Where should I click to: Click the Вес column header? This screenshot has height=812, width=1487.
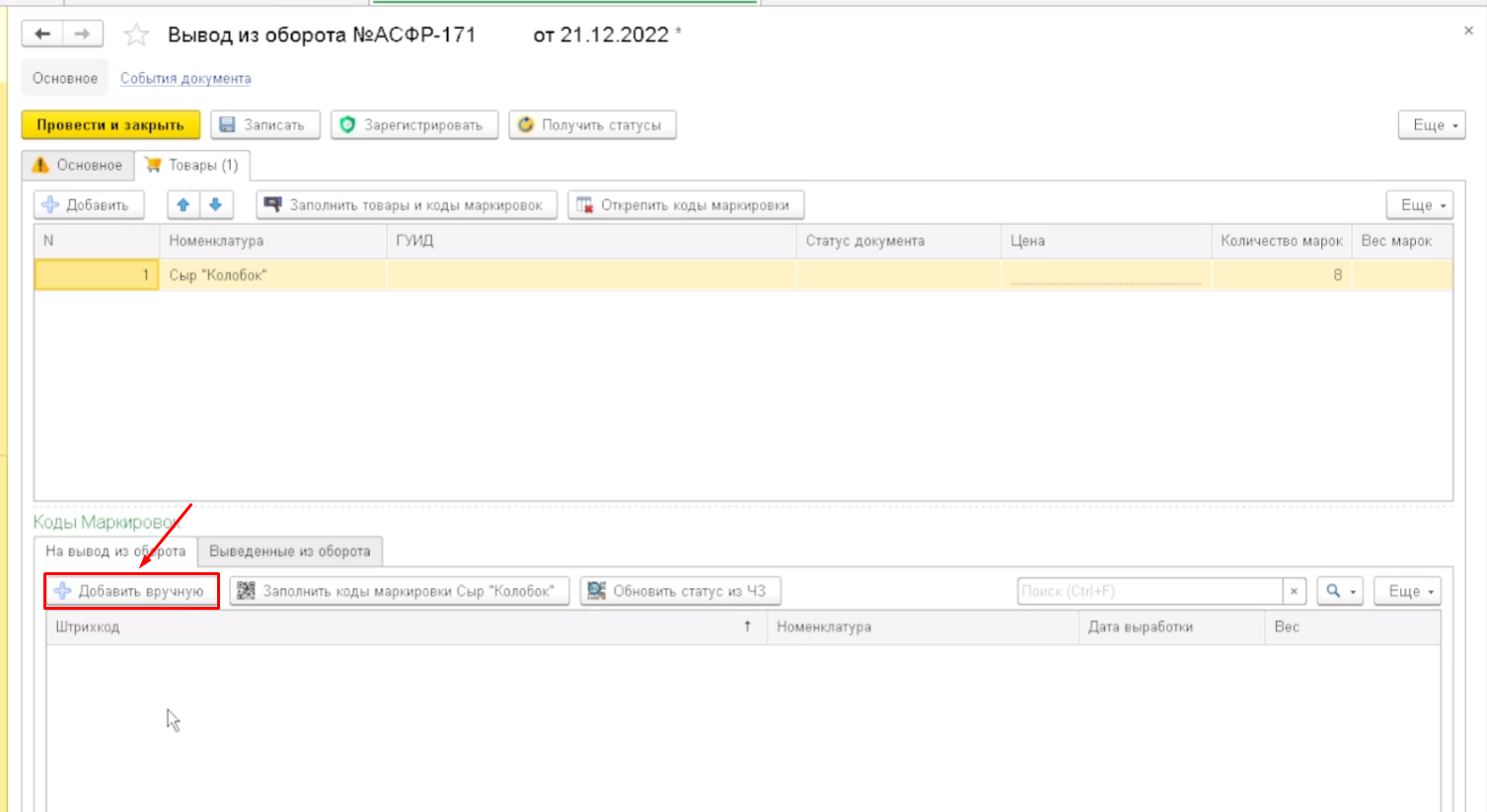(1352, 627)
